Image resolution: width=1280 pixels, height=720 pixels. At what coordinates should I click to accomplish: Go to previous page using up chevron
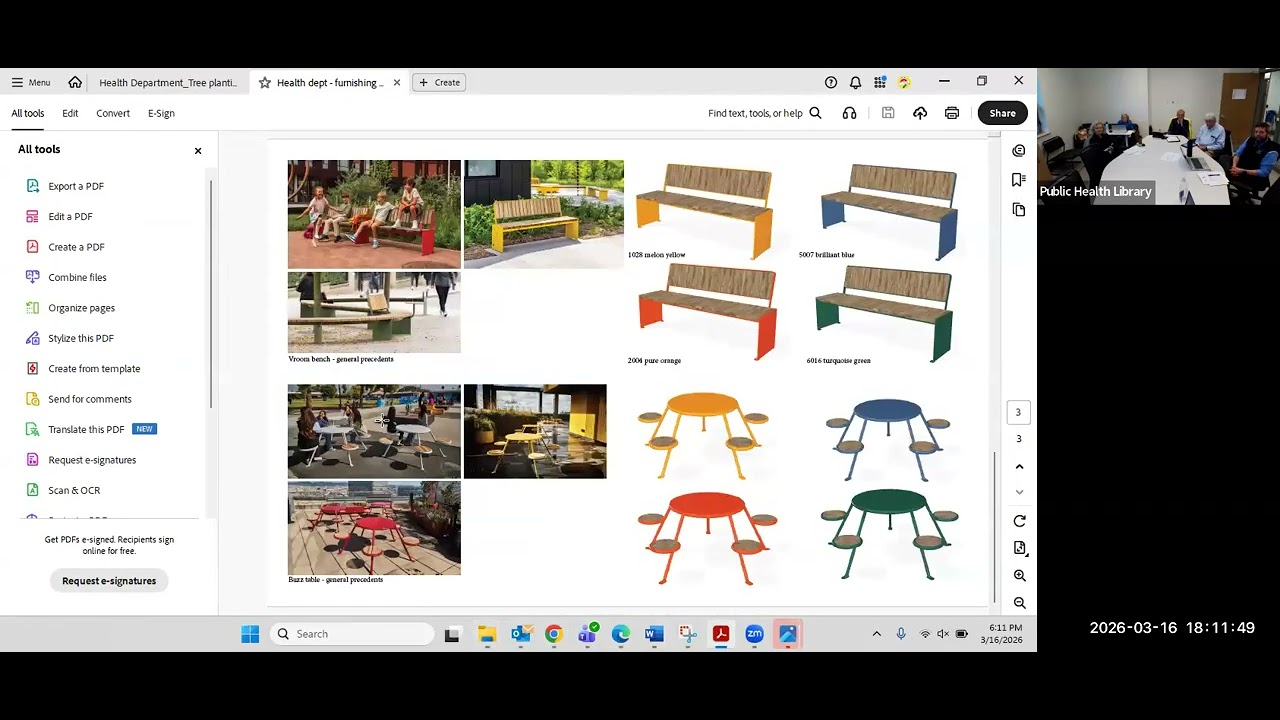[1019, 467]
